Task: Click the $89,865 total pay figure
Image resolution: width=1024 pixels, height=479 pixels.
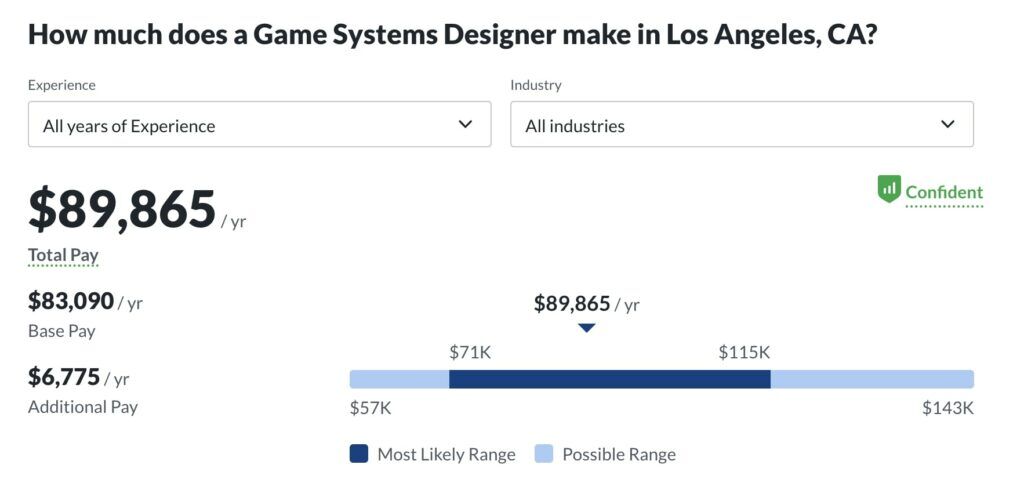Action: 122,209
